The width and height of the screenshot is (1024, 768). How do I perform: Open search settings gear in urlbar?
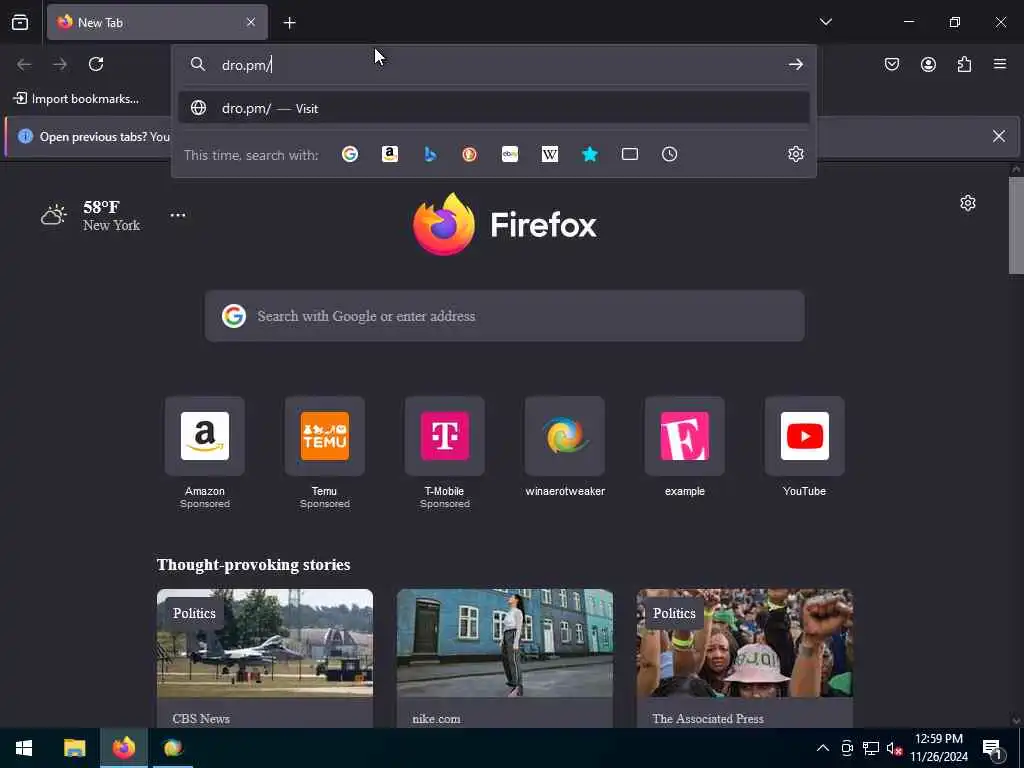click(x=795, y=154)
